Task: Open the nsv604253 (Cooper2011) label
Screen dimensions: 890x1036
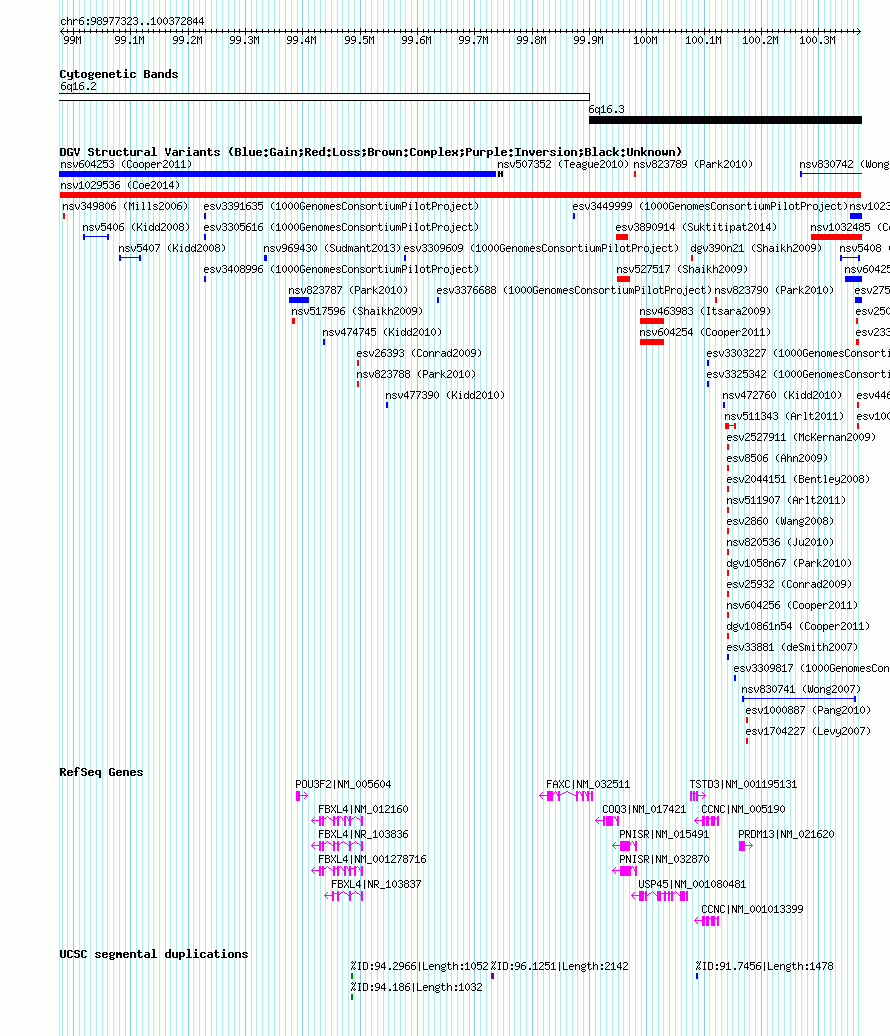Action: coord(126,165)
